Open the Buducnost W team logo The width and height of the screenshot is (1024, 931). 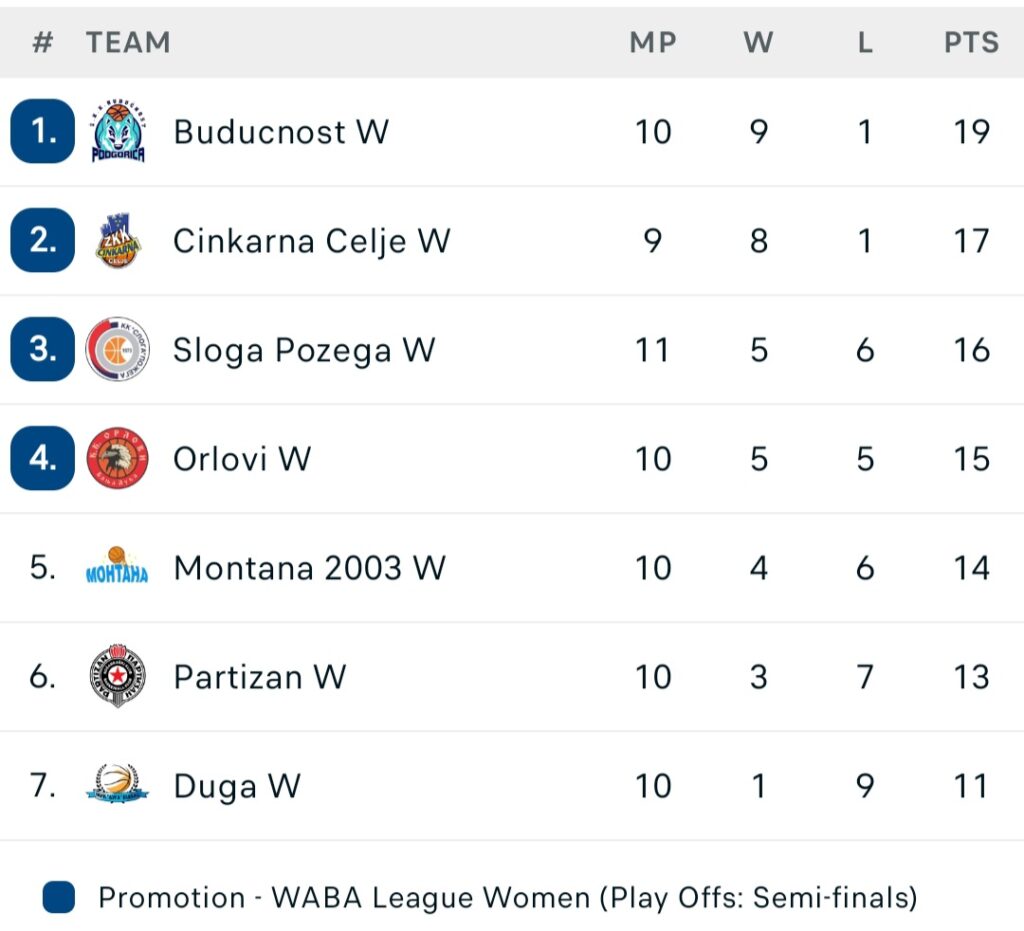(118, 131)
